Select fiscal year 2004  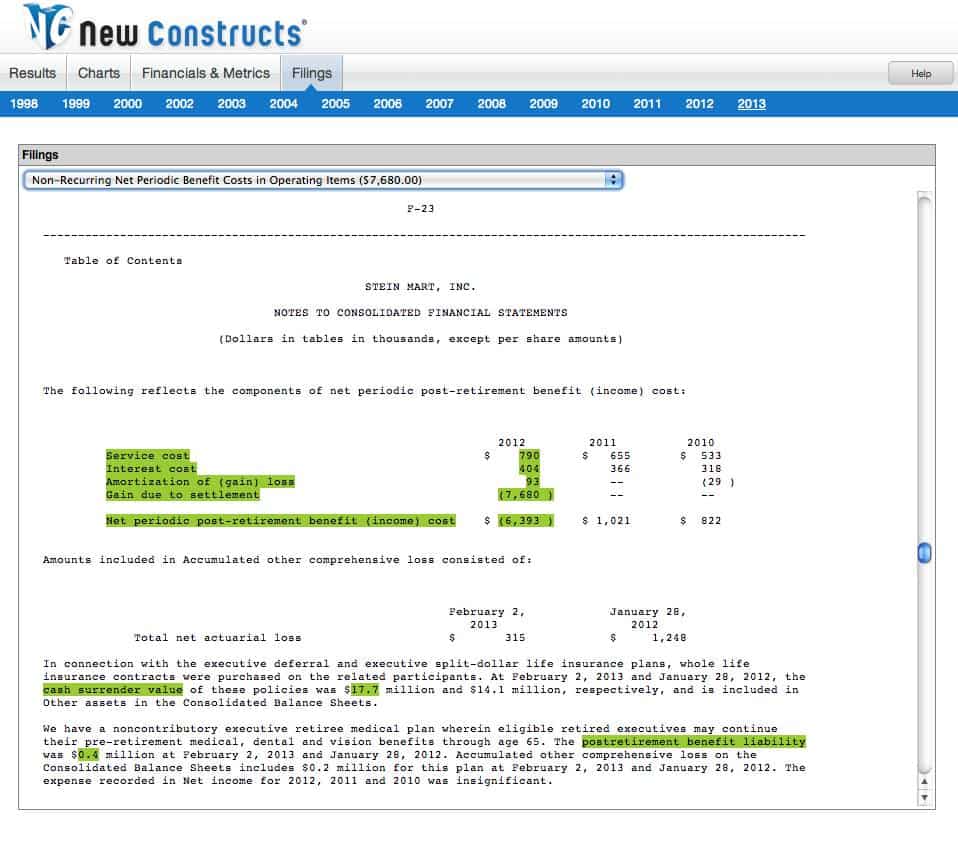pos(283,104)
